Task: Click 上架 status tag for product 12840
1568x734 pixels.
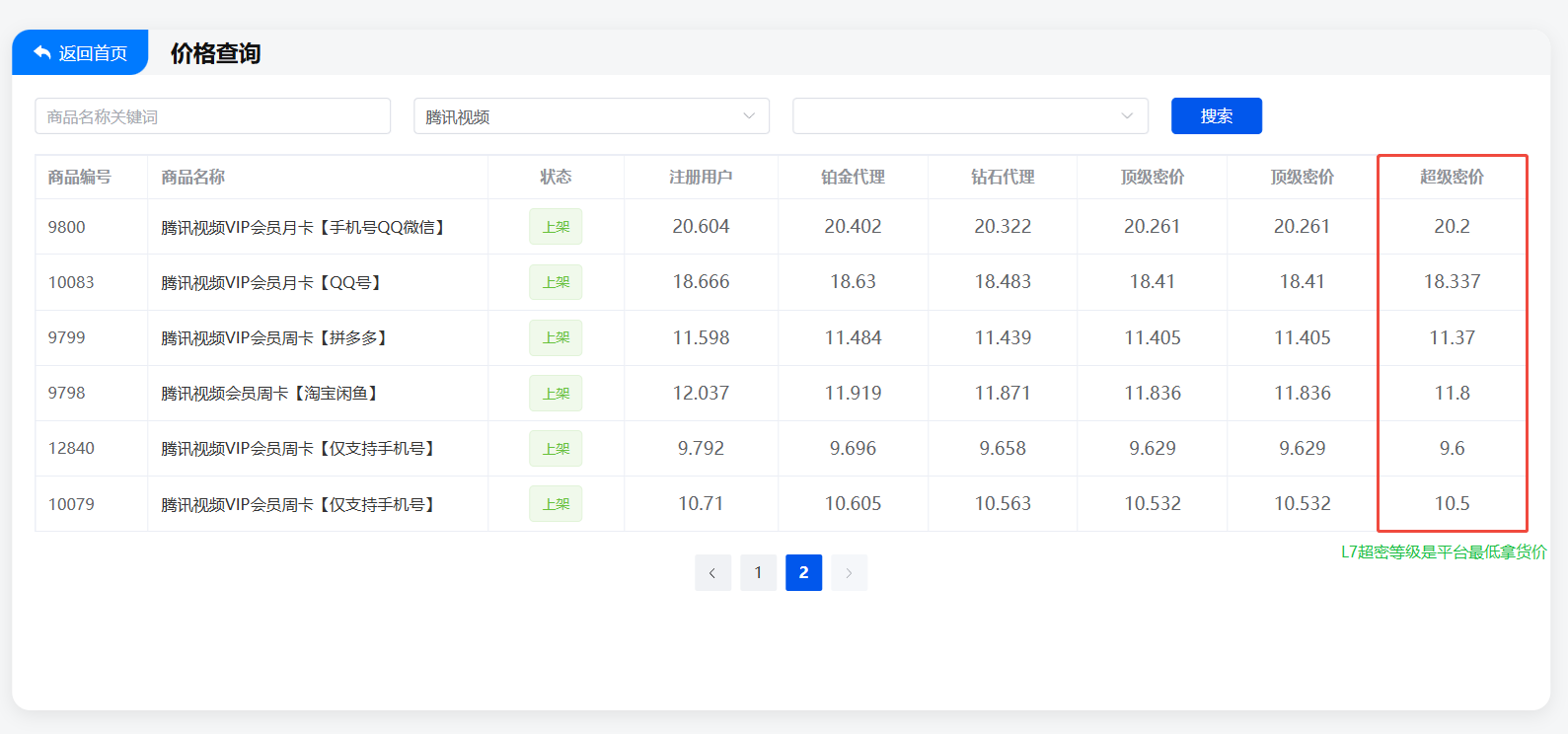Action: pyautogui.click(x=556, y=449)
